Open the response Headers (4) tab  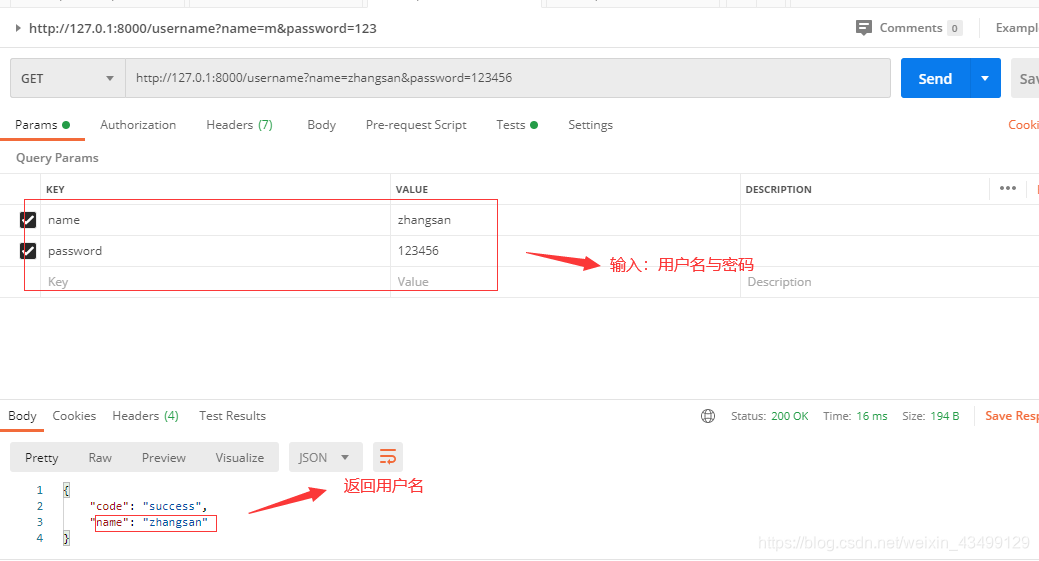pyautogui.click(x=145, y=416)
